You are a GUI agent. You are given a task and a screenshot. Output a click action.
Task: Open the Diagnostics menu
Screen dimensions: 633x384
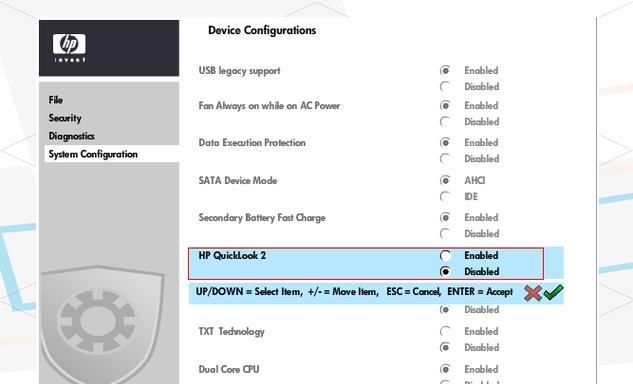[x=71, y=136]
